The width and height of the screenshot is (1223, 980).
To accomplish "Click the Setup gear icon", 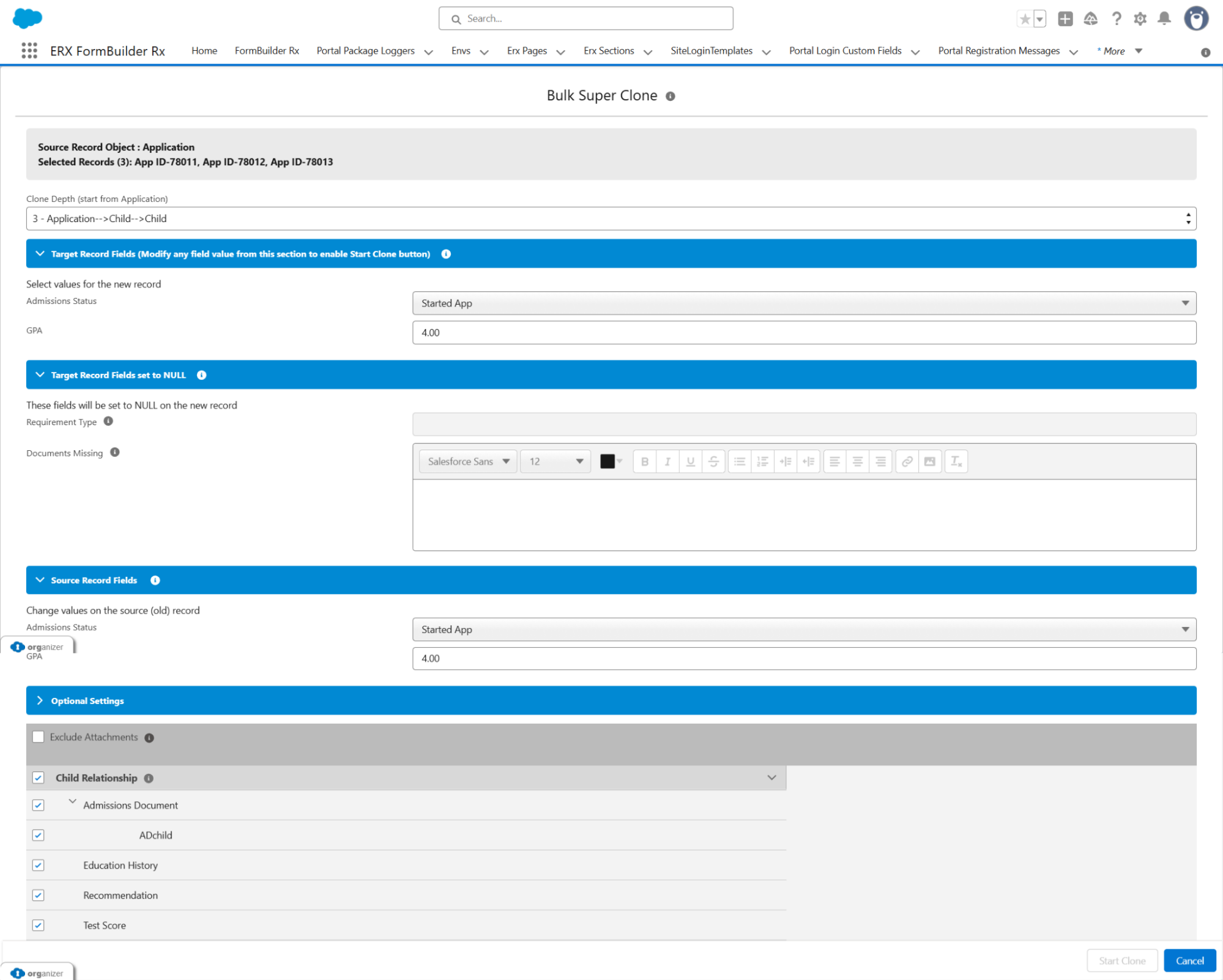I will [x=1140, y=19].
